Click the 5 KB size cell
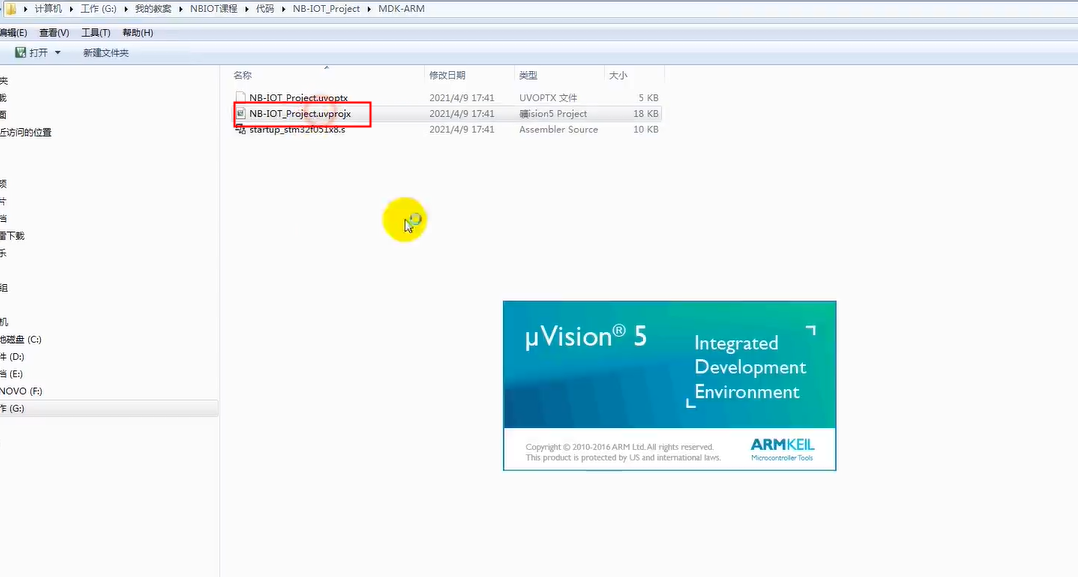 tap(648, 98)
